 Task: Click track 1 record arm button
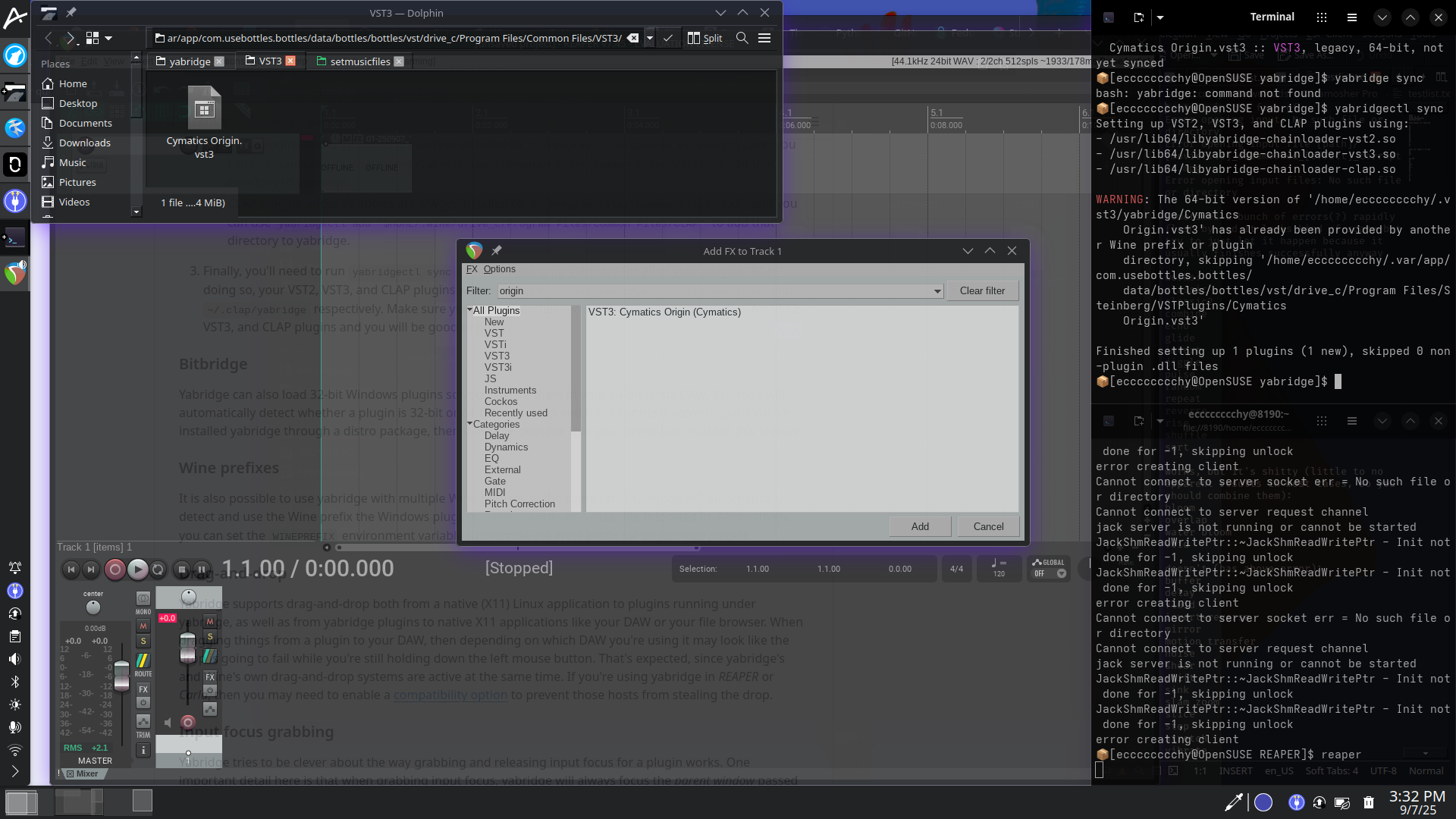point(188,722)
